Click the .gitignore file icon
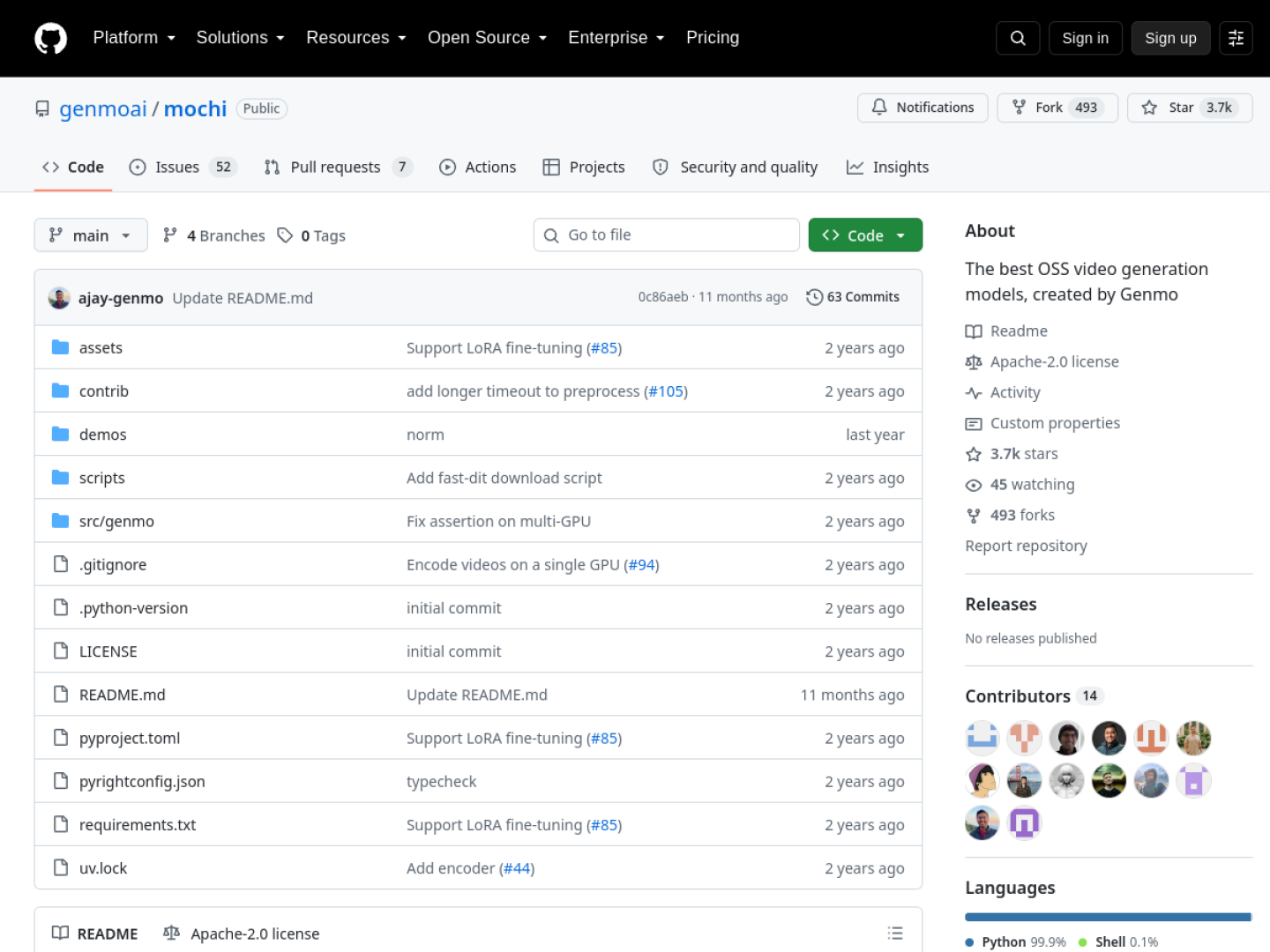 coord(60,564)
